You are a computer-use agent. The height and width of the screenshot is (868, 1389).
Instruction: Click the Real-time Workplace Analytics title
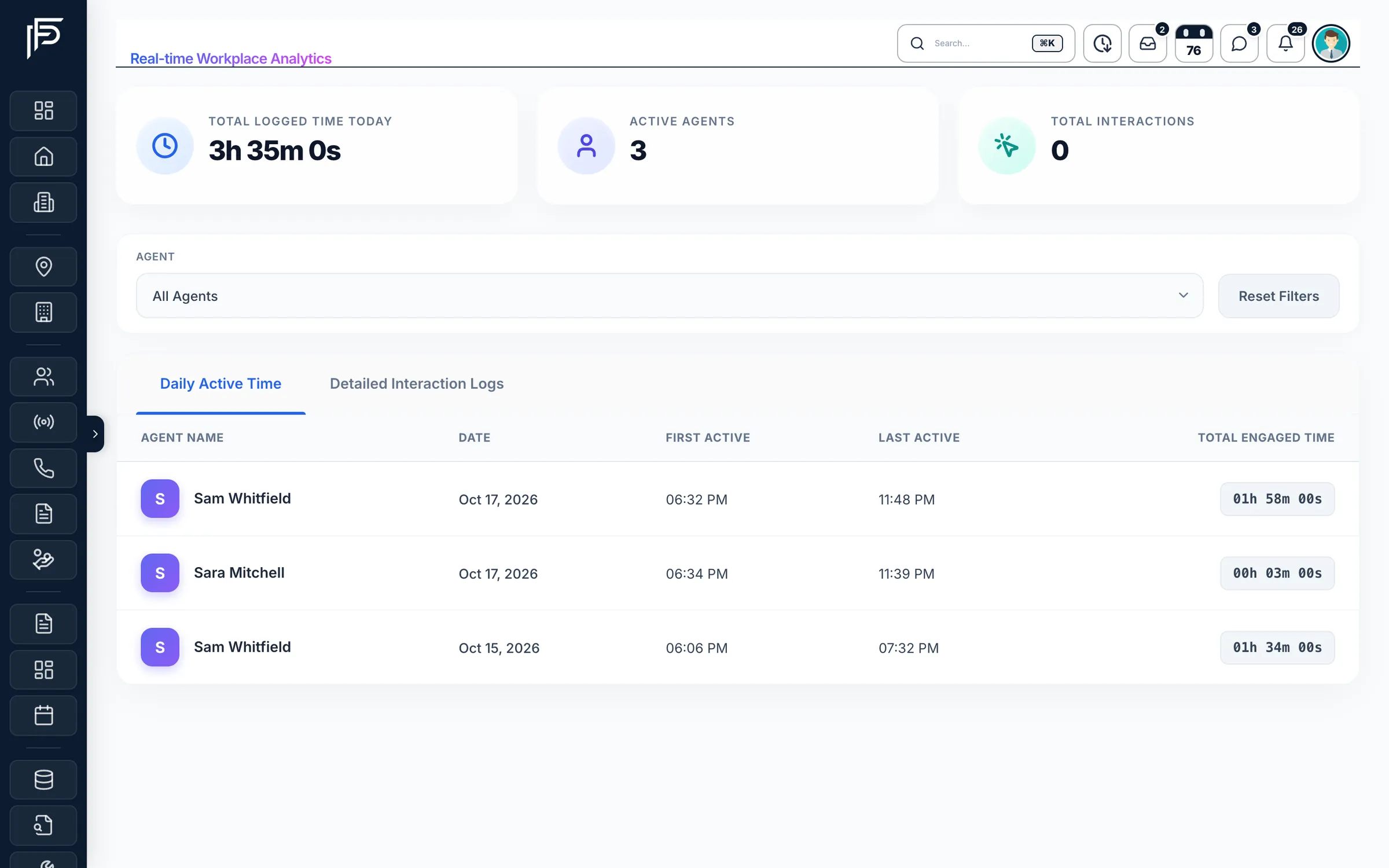[230, 58]
